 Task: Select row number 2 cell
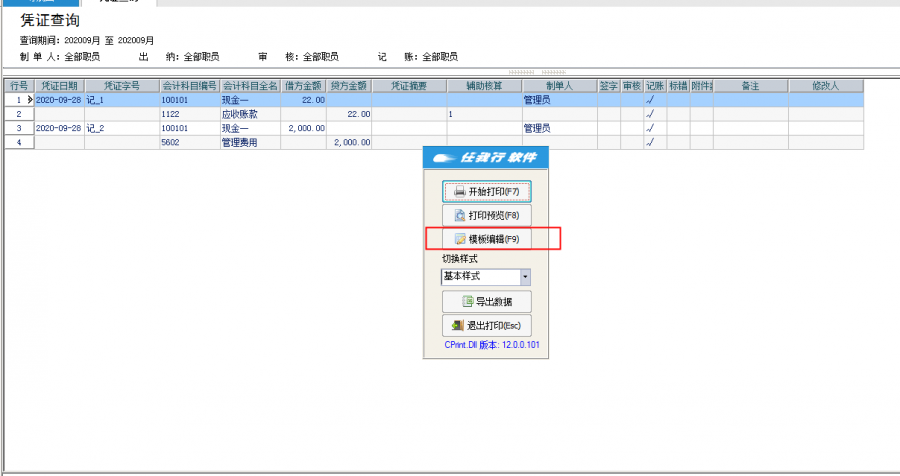pyautogui.click(x=20, y=114)
